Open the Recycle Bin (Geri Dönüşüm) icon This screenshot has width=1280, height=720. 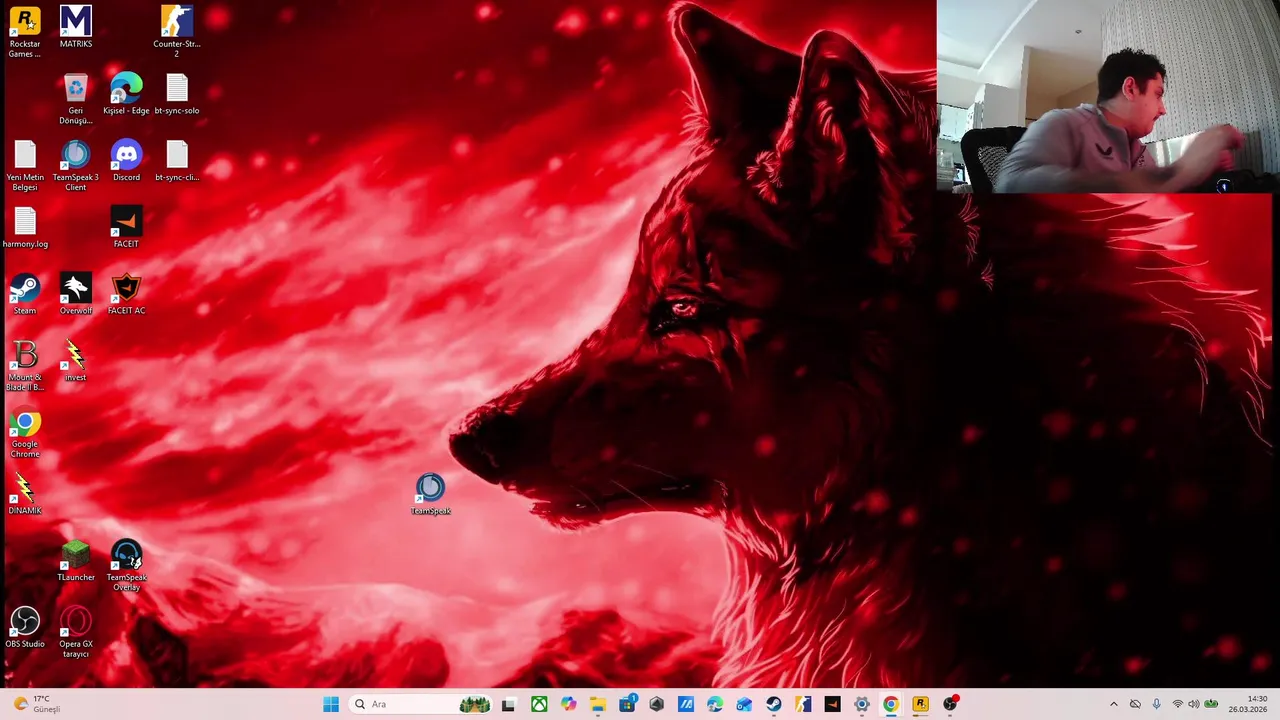pyautogui.click(x=76, y=98)
